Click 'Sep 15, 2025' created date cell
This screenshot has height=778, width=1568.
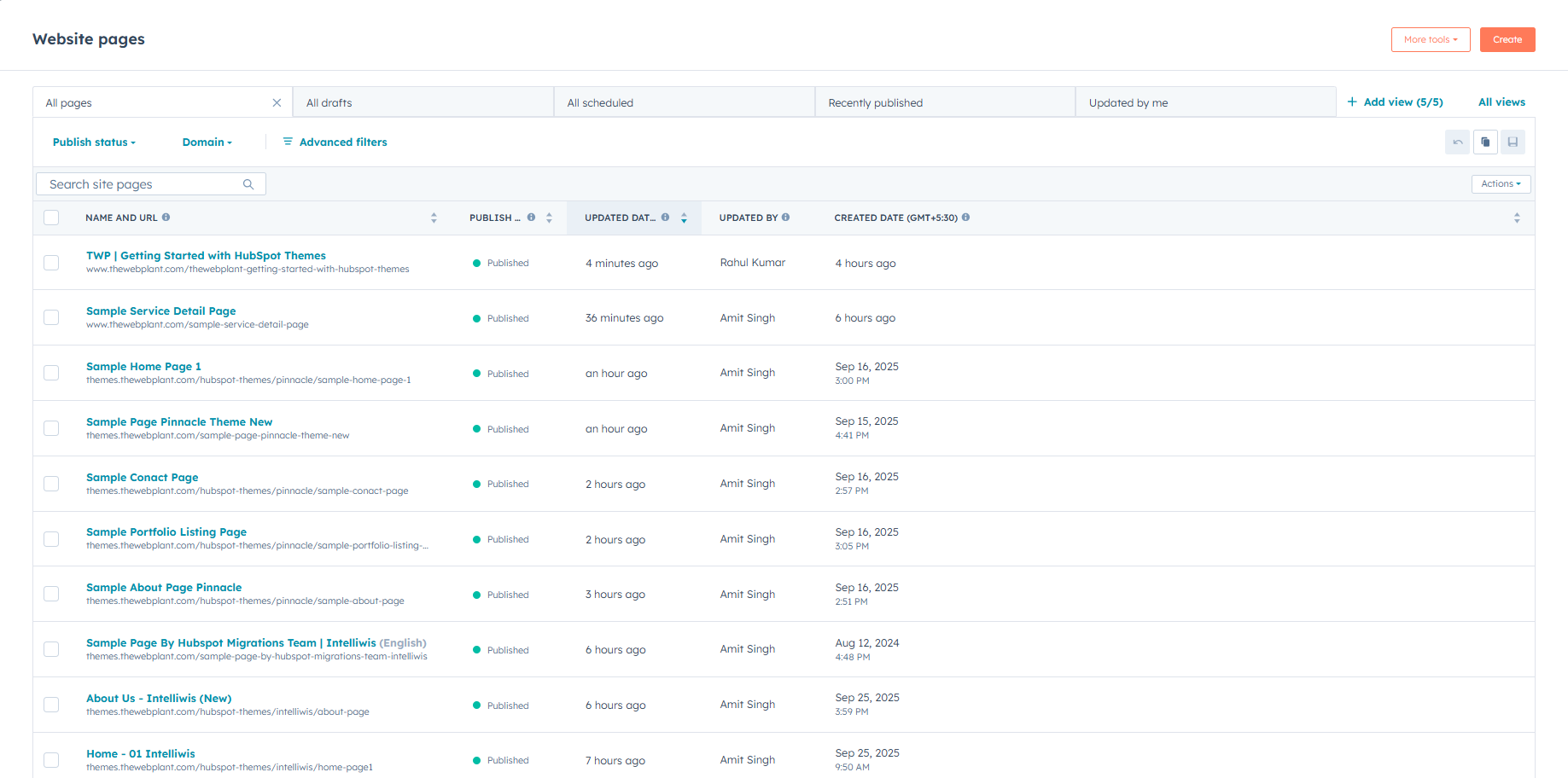point(866,421)
